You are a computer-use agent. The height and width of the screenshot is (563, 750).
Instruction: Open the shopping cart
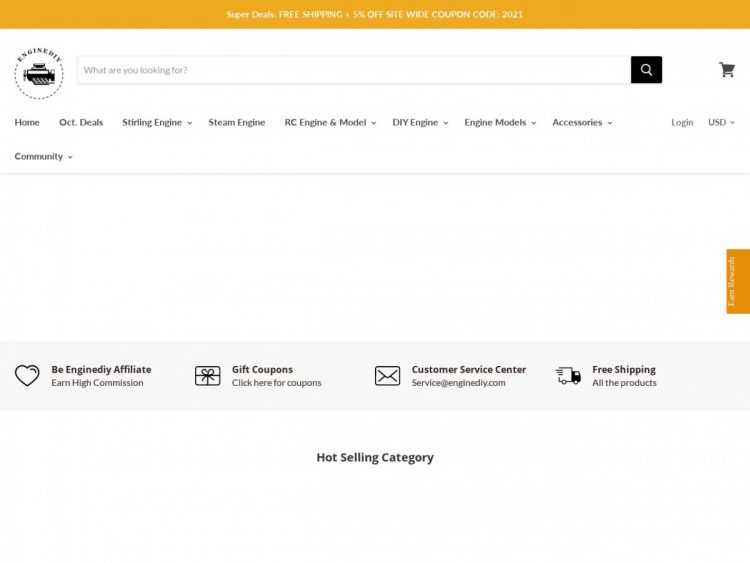tap(726, 70)
